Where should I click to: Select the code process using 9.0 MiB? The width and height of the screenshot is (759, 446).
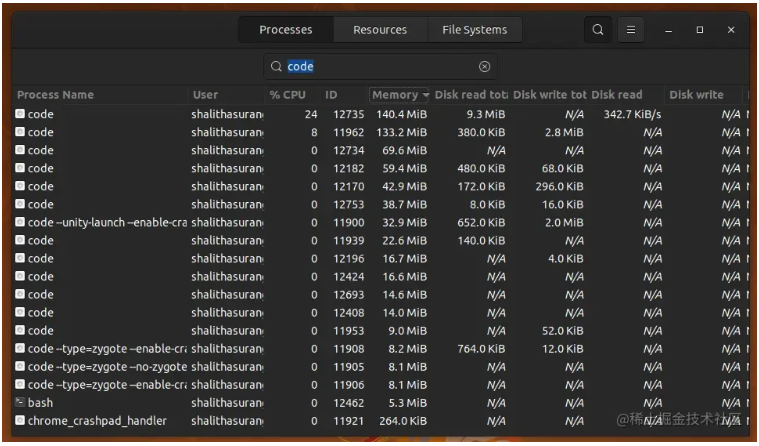pyautogui.click(x=380, y=330)
